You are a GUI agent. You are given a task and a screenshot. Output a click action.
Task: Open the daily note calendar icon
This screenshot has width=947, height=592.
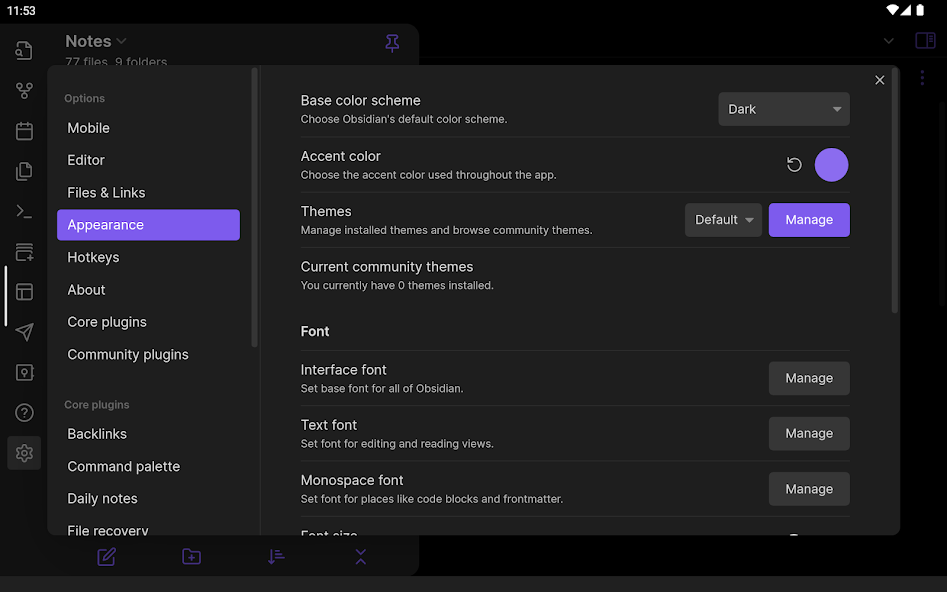(x=24, y=131)
